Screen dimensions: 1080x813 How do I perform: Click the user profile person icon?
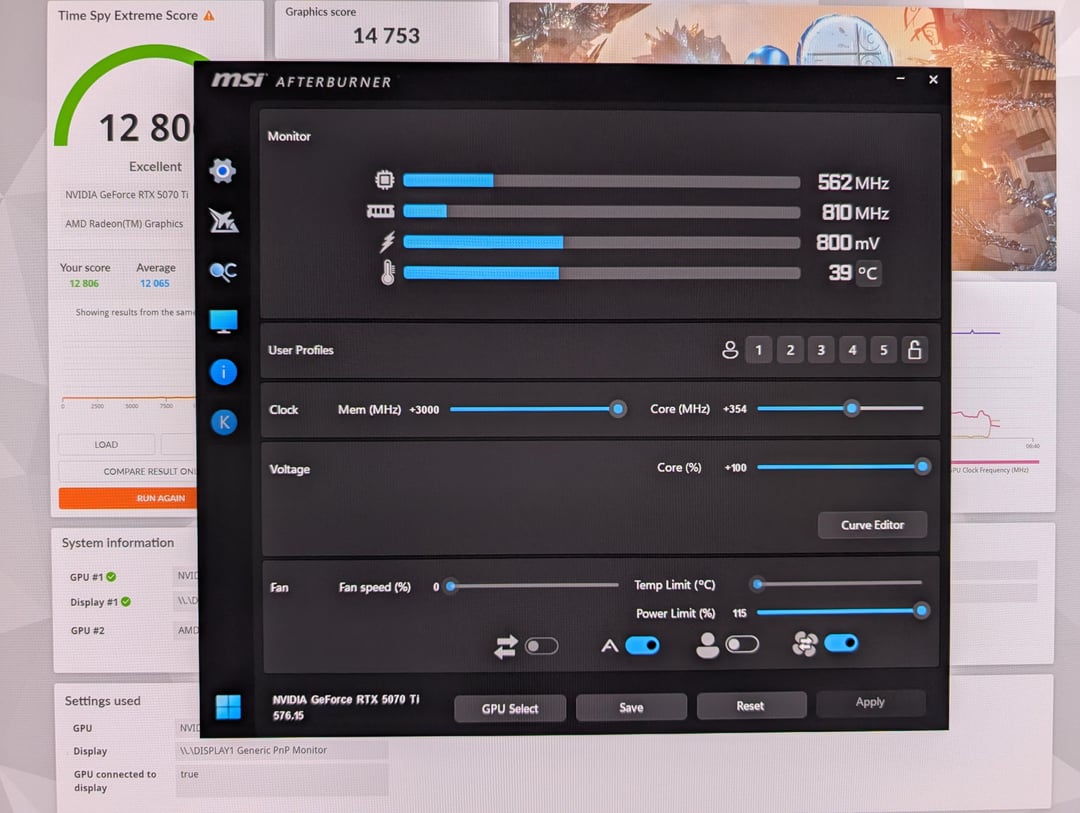[x=730, y=350]
